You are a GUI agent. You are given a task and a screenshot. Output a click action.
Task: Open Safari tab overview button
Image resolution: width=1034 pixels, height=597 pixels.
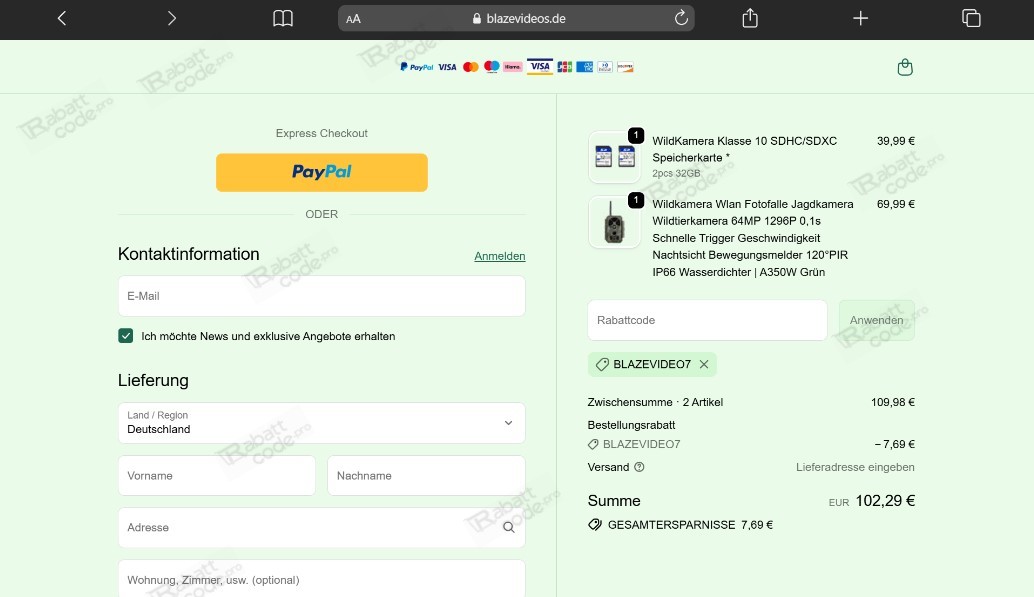click(970, 18)
